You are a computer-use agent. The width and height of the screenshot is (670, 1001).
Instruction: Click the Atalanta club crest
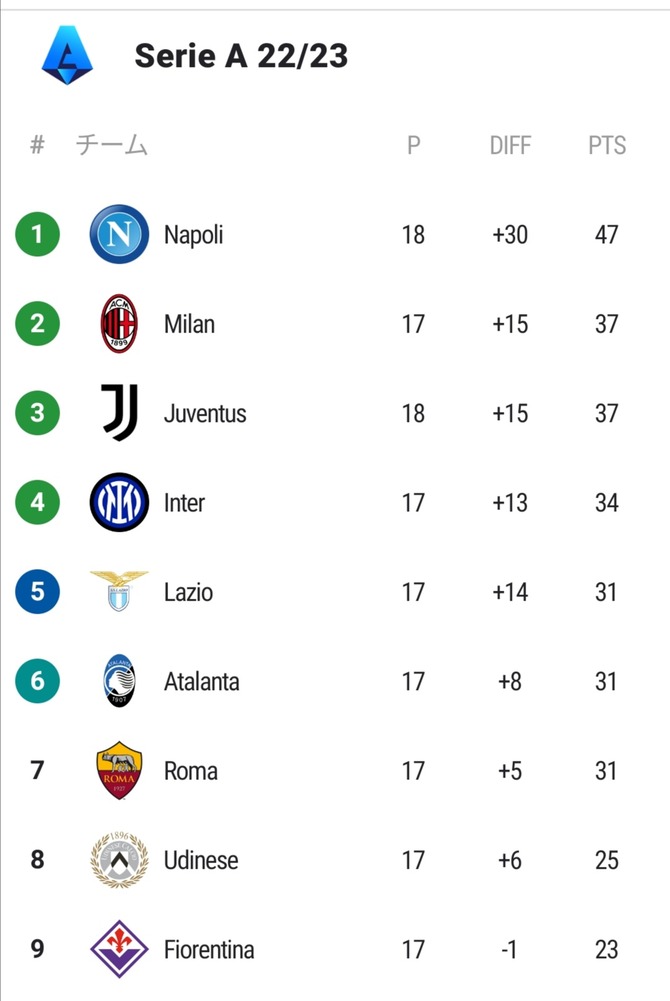[x=119, y=681]
